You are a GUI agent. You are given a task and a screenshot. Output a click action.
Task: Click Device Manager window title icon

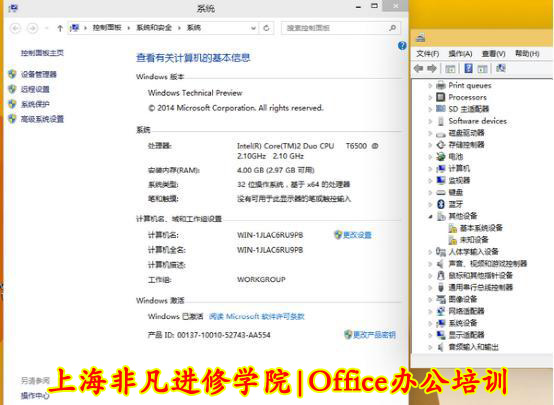pos(420,37)
